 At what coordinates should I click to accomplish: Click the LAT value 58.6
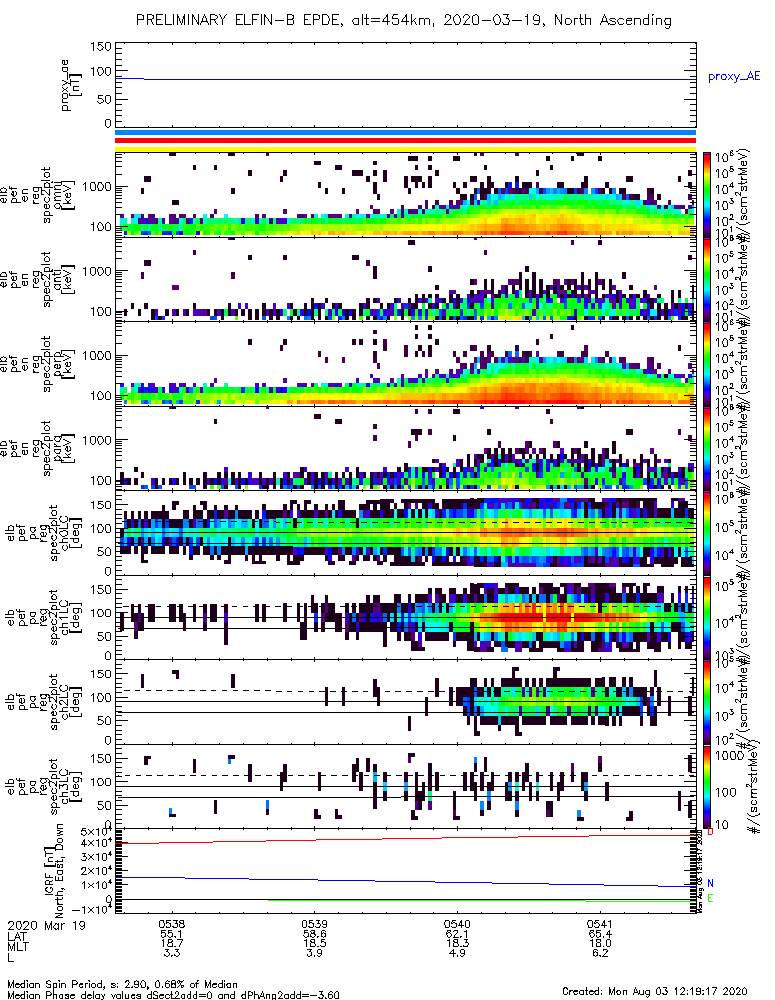point(314,934)
